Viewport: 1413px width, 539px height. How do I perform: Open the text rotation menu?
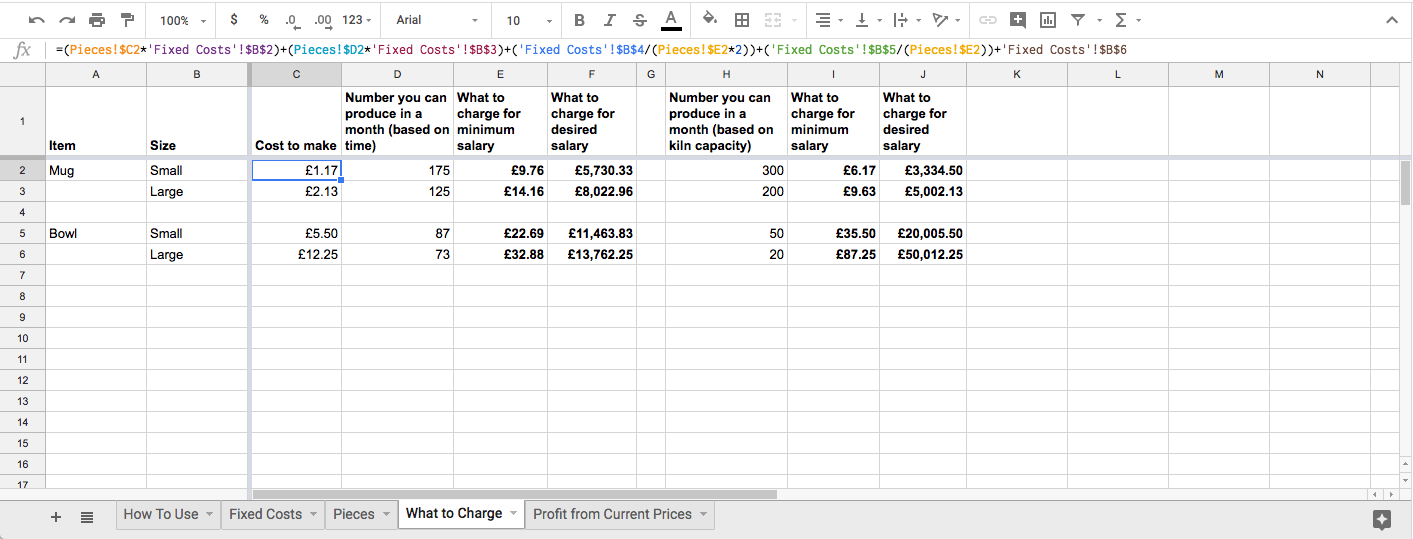[x=944, y=20]
